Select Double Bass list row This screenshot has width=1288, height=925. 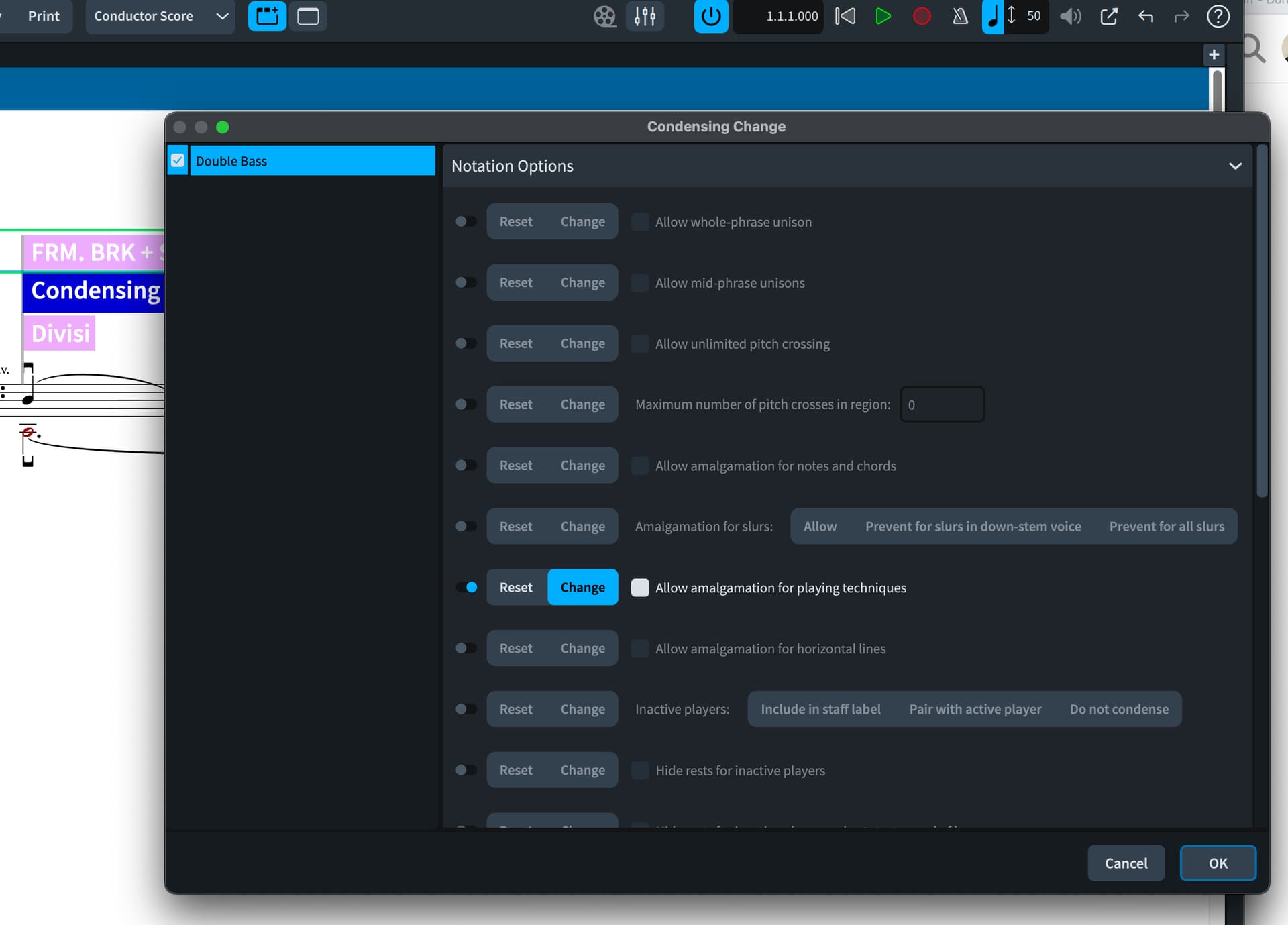click(312, 160)
